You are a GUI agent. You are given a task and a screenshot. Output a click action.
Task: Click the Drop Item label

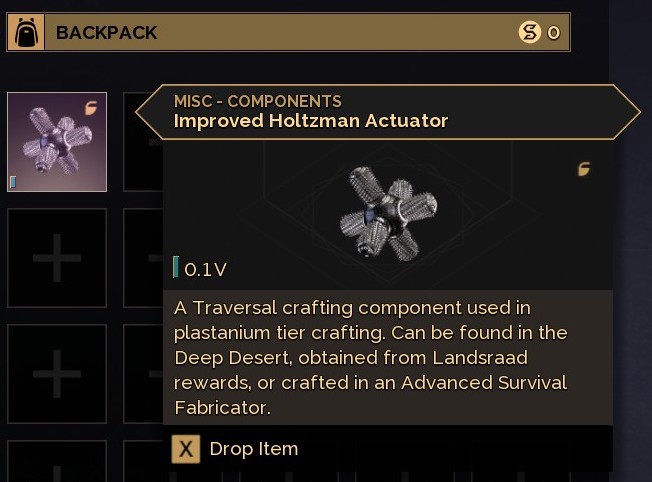(x=254, y=449)
